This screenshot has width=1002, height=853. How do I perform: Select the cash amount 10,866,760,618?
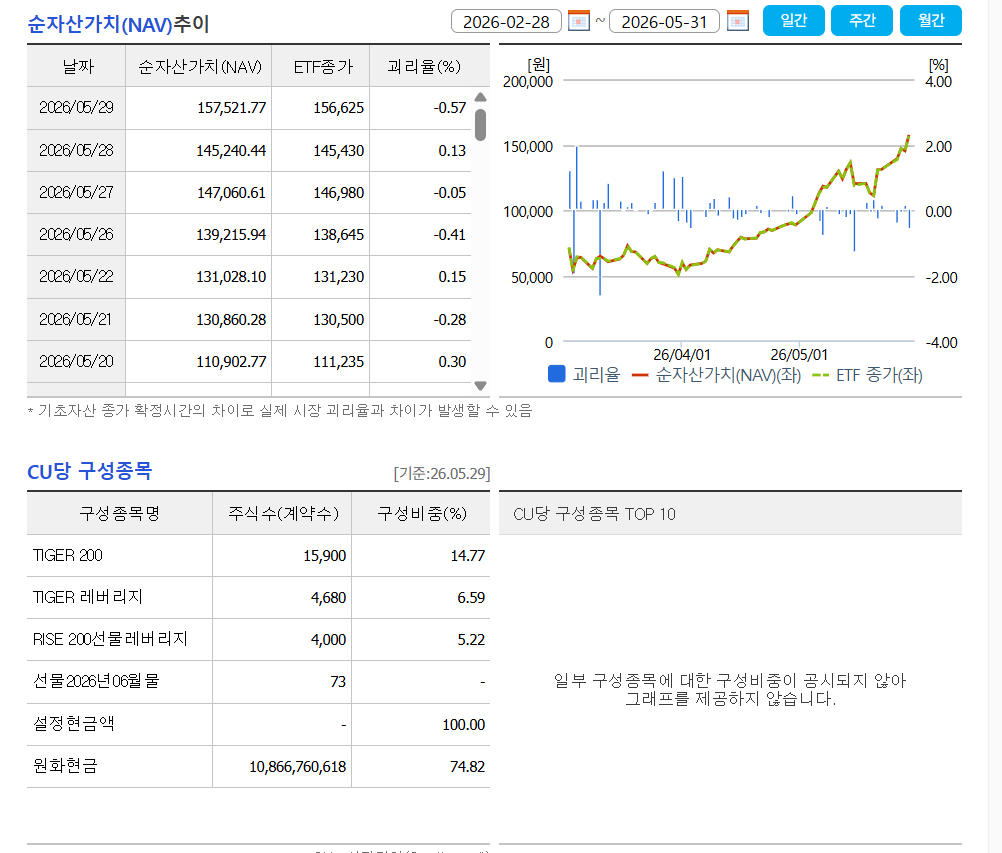click(298, 767)
